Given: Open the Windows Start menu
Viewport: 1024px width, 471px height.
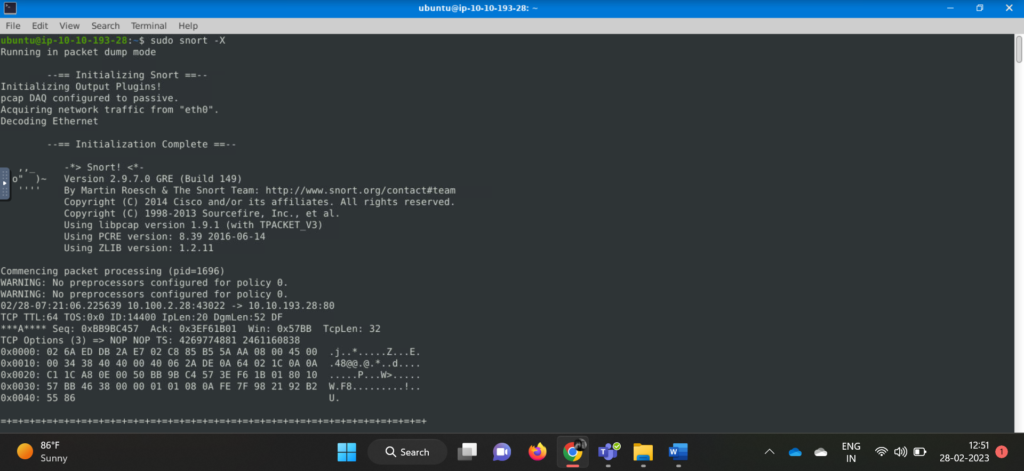Looking at the screenshot, I should pos(345,451).
